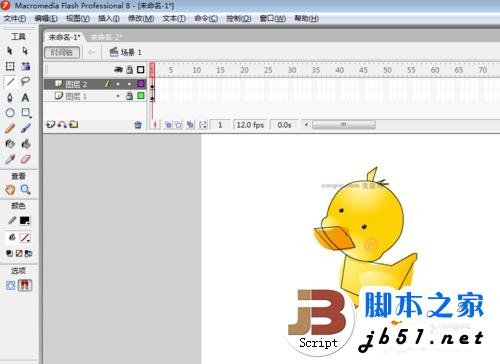Select the Line tool
The image size is (500, 364).
tap(10, 81)
